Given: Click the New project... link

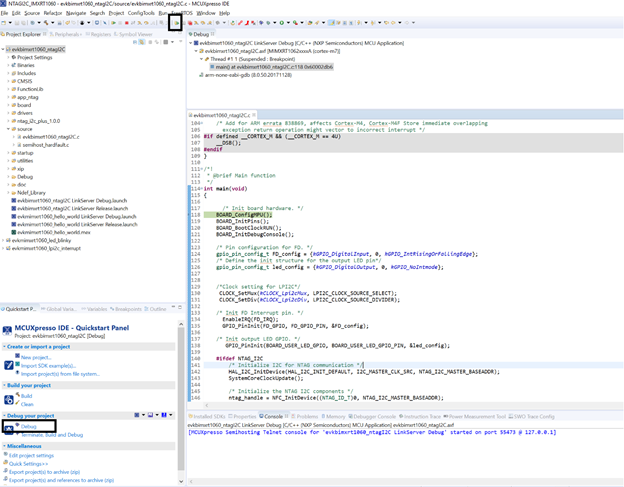Looking at the screenshot, I should [x=36, y=357].
